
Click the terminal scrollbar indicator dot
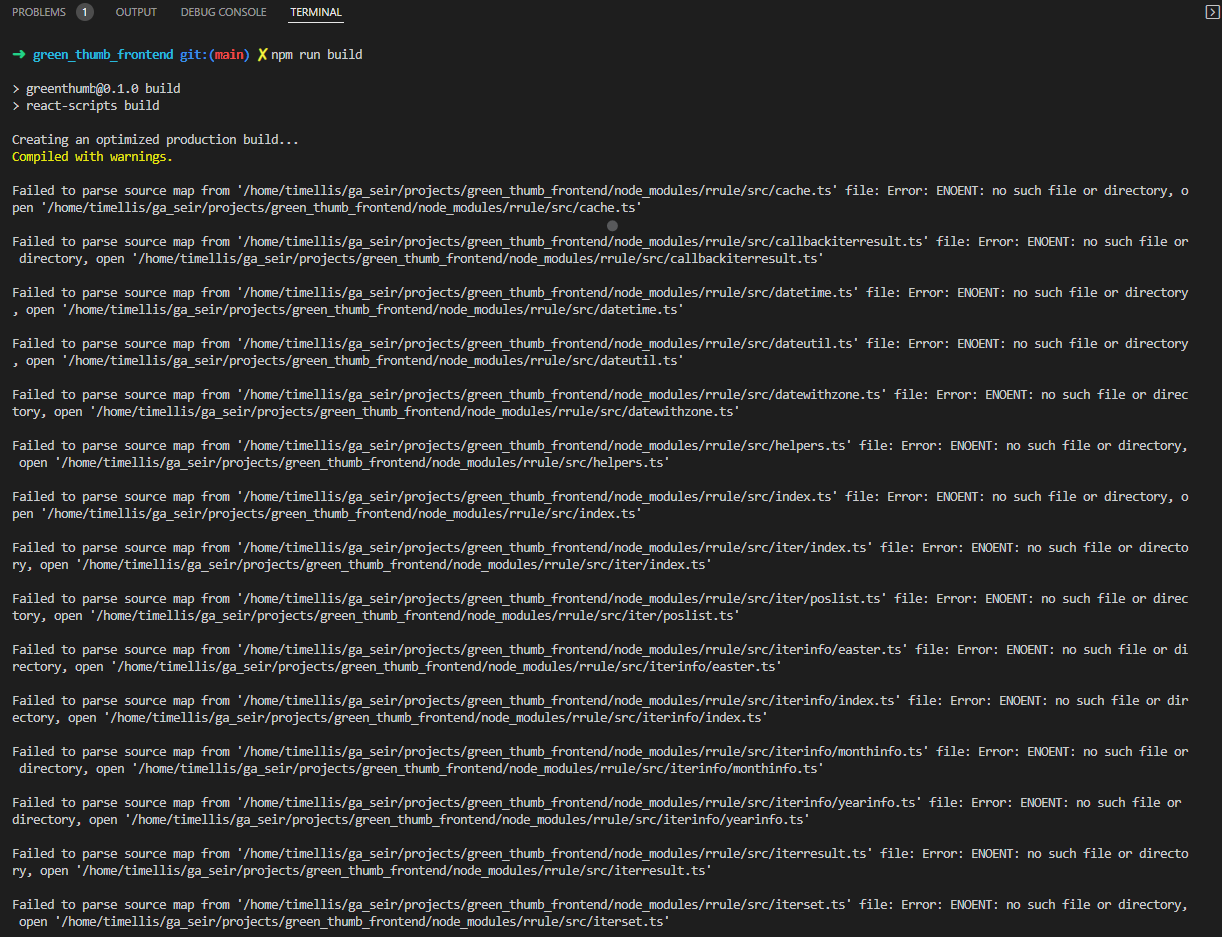pos(612,227)
